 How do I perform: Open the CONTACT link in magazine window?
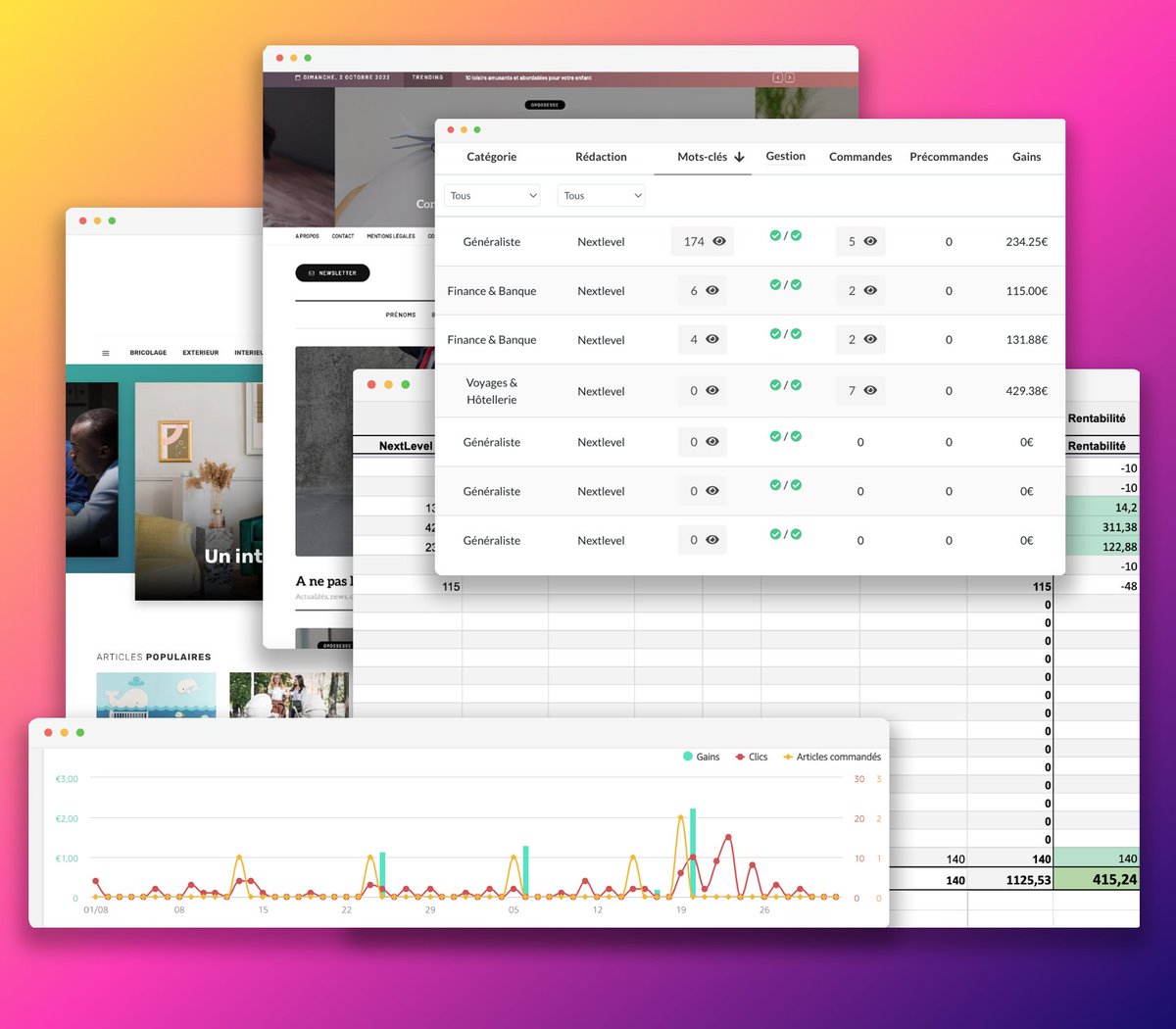click(343, 236)
